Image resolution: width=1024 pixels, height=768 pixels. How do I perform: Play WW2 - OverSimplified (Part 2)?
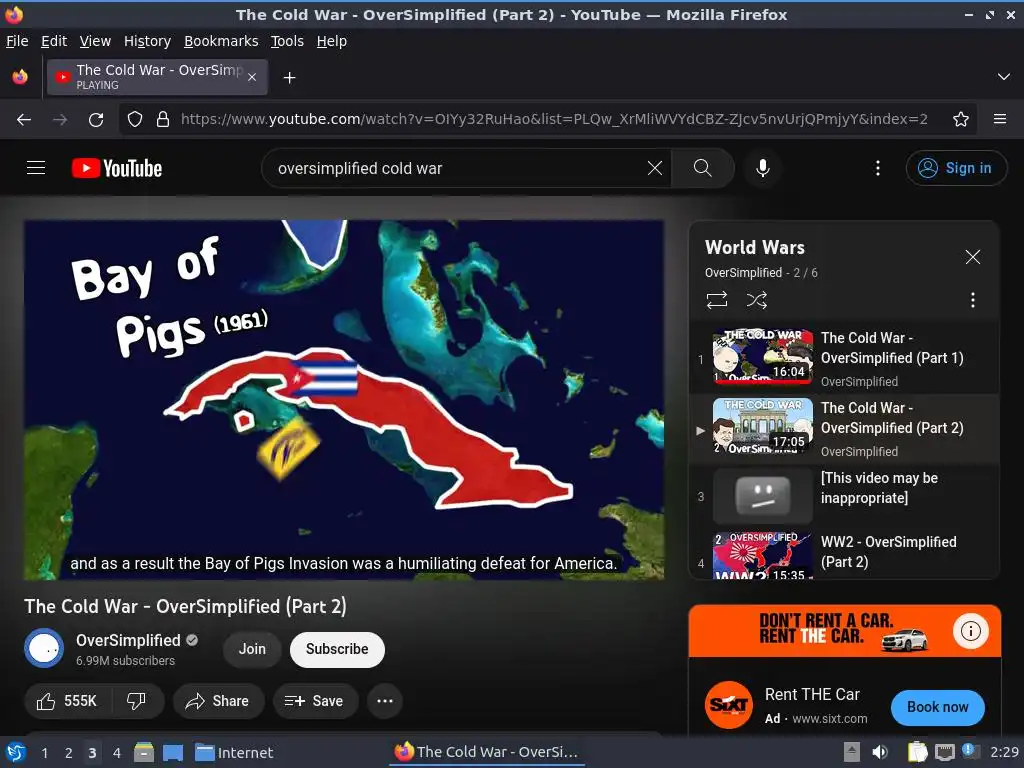[844, 554]
